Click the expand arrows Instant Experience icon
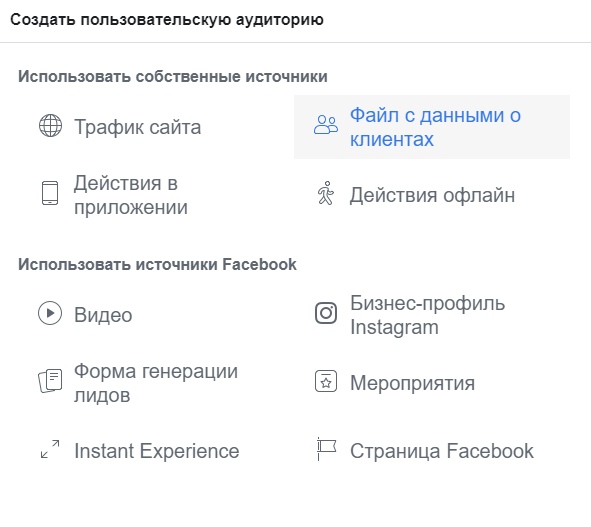591x527 pixels. pyautogui.click(x=50, y=449)
